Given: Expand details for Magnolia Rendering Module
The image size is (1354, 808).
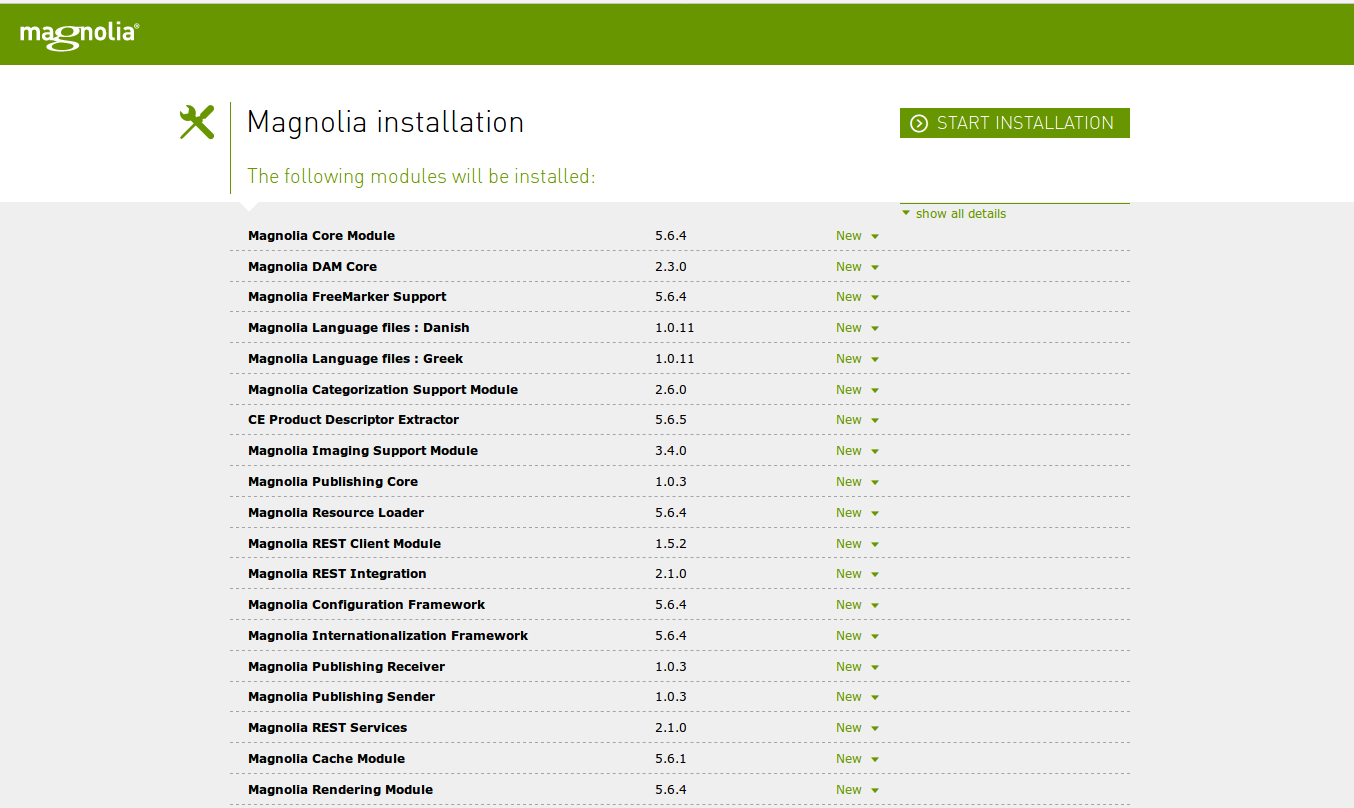Looking at the screenshot, I should click(857, 790).
